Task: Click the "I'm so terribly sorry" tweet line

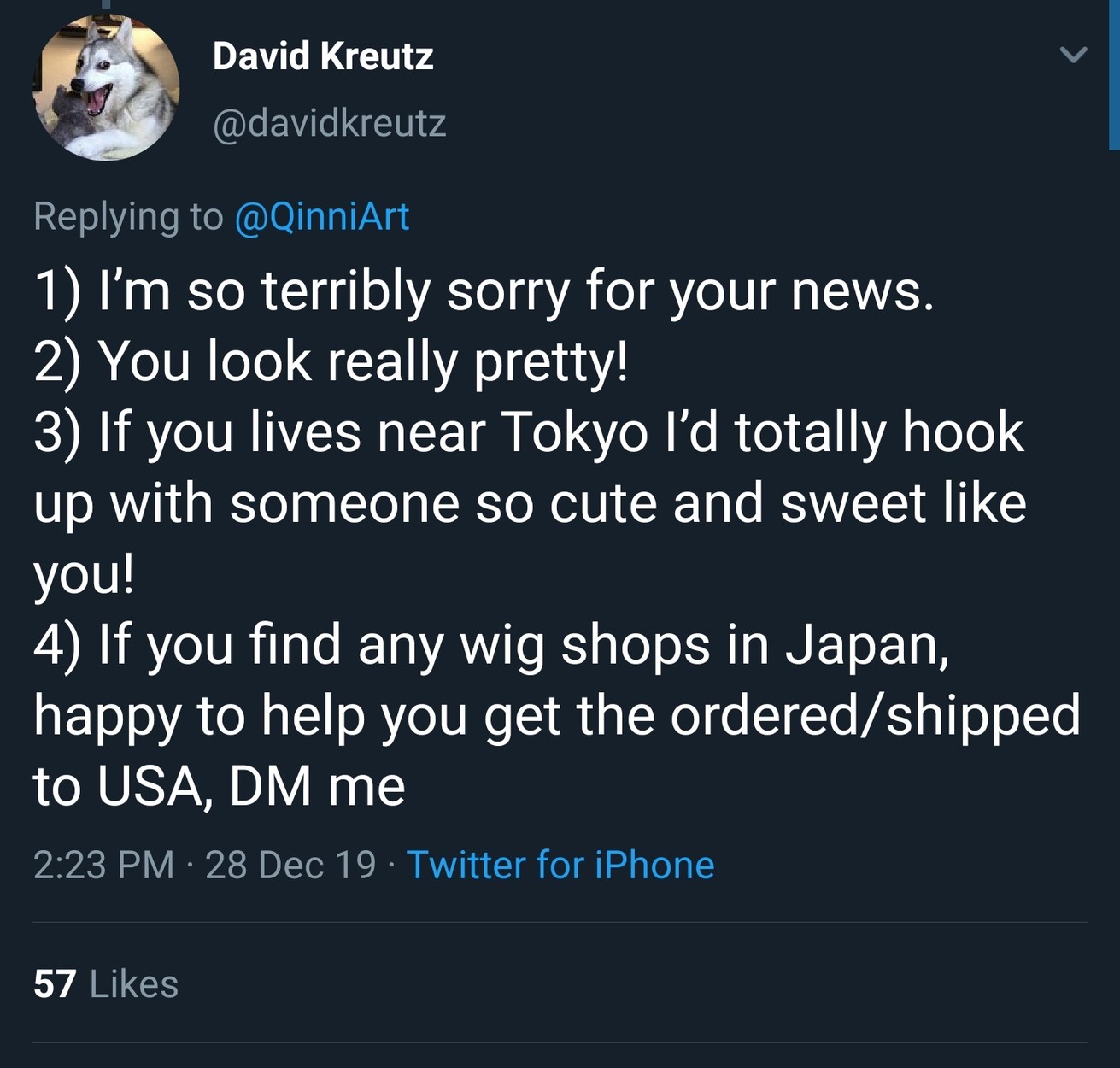Action: [484, 290]
